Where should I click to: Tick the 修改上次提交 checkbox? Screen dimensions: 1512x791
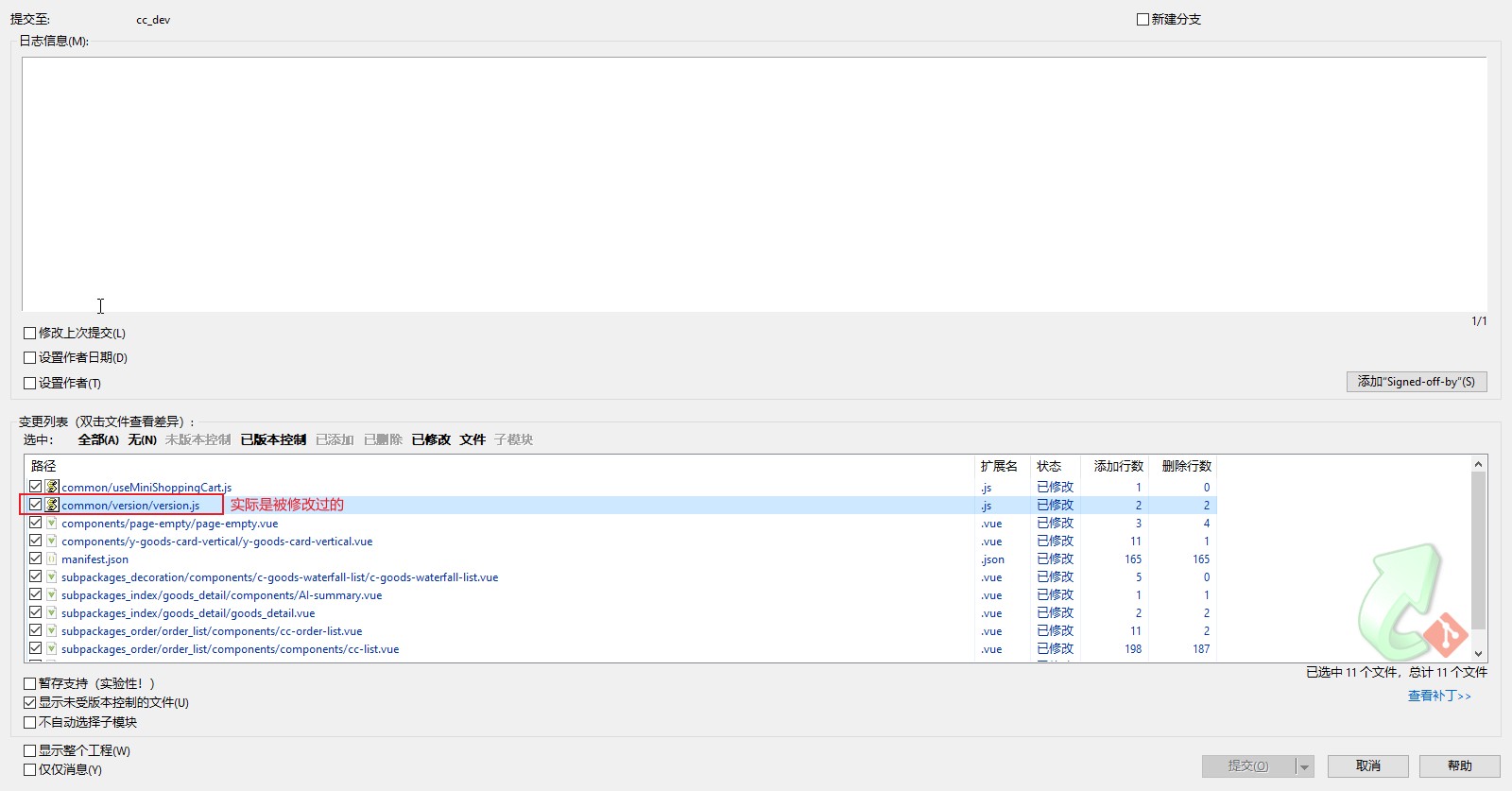30,334
